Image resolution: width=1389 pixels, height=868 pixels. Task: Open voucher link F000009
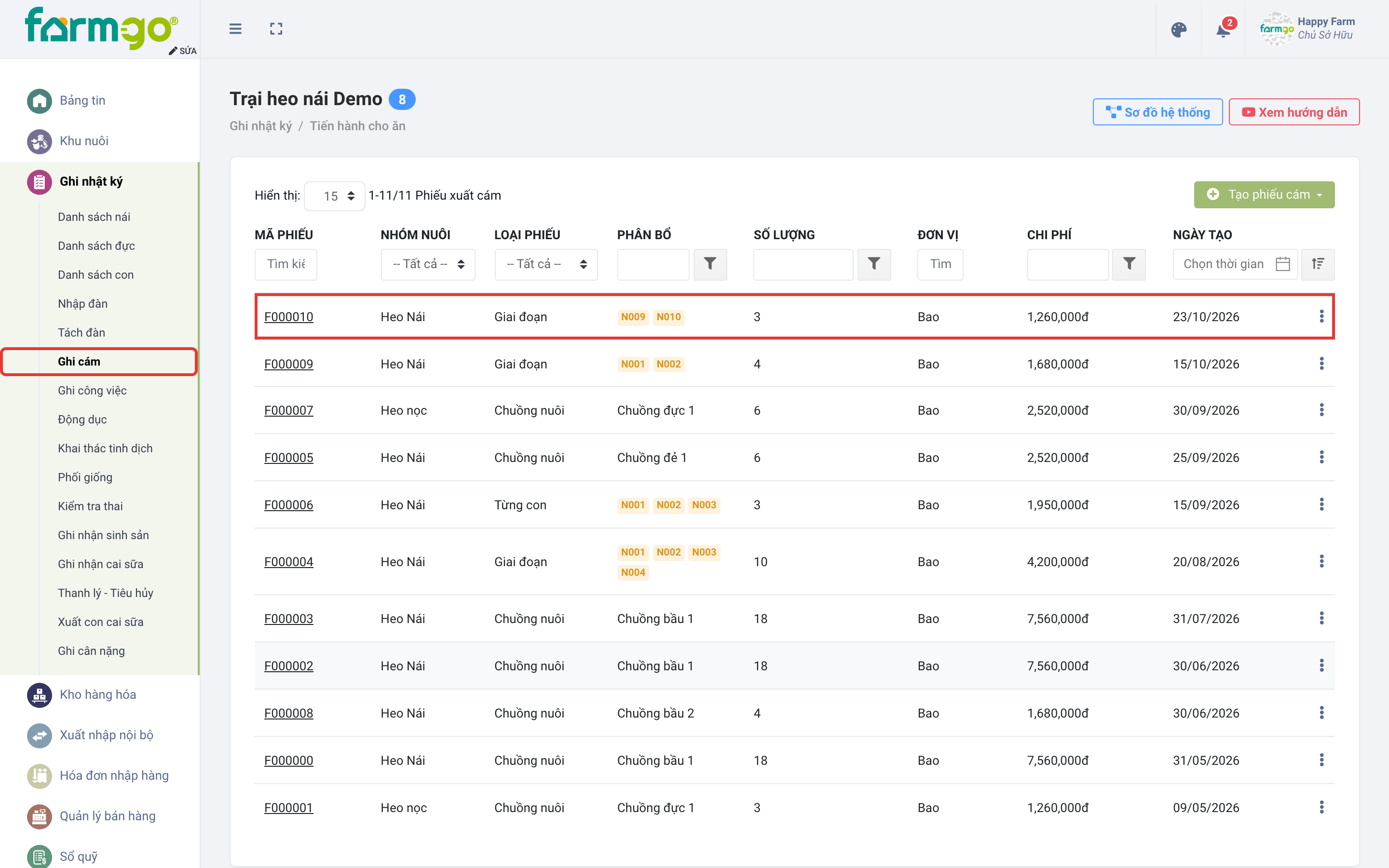pos(289,364)
